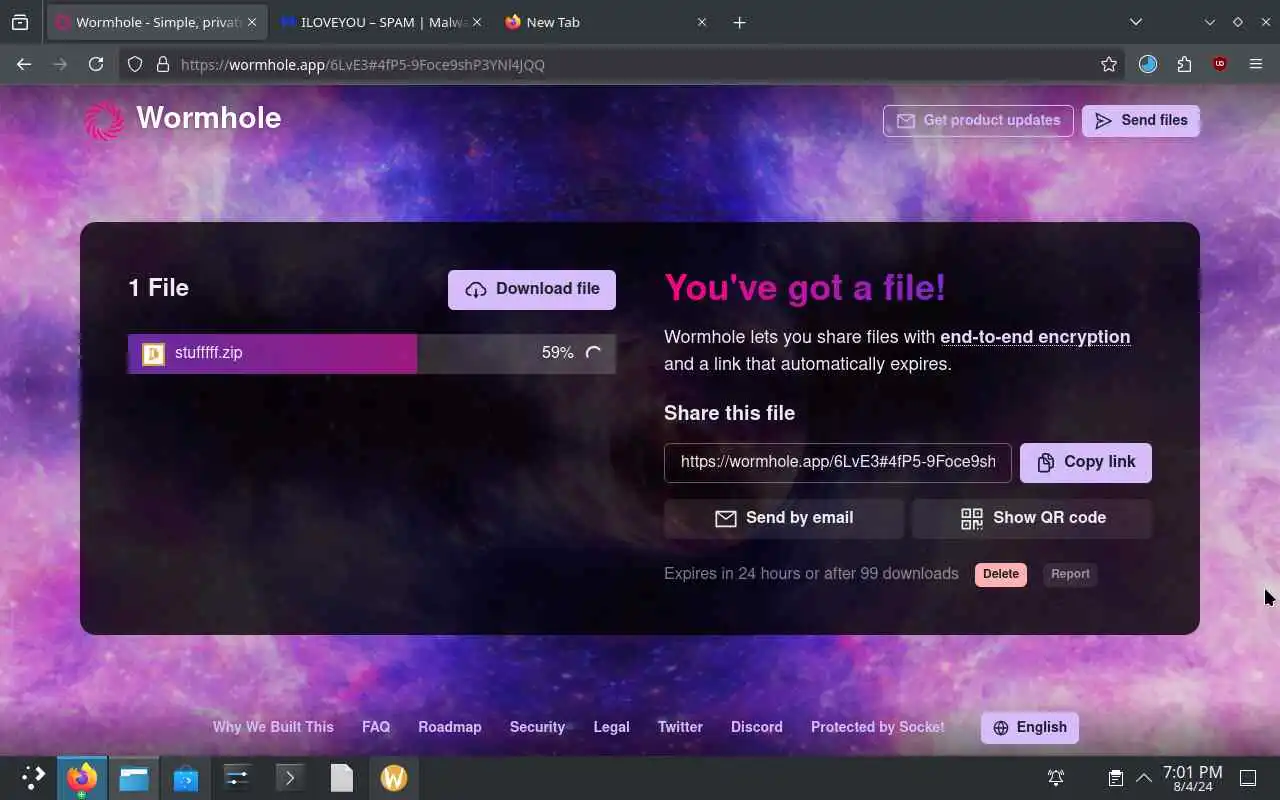Open the list all tabs dropdown

click(x=1135, y=22)
